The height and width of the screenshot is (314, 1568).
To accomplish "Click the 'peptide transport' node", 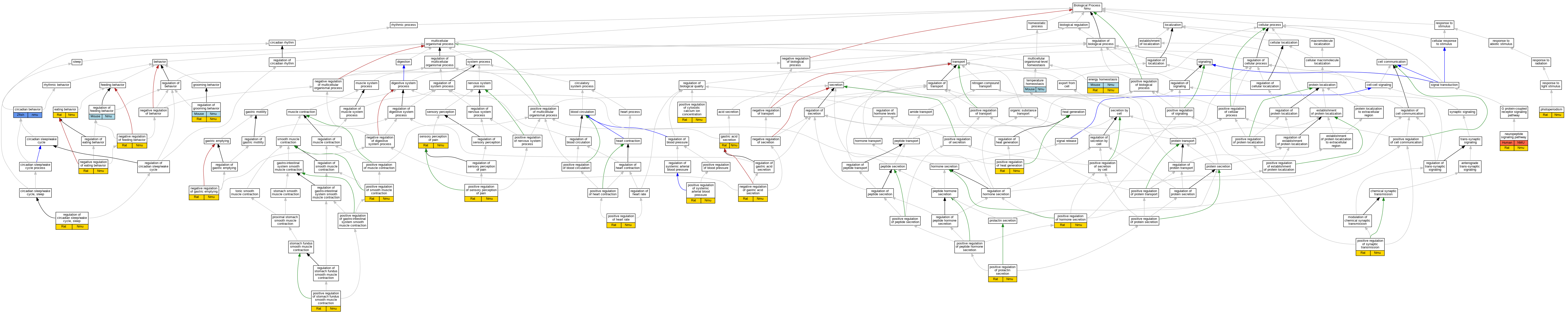I will tap(906, 141).
